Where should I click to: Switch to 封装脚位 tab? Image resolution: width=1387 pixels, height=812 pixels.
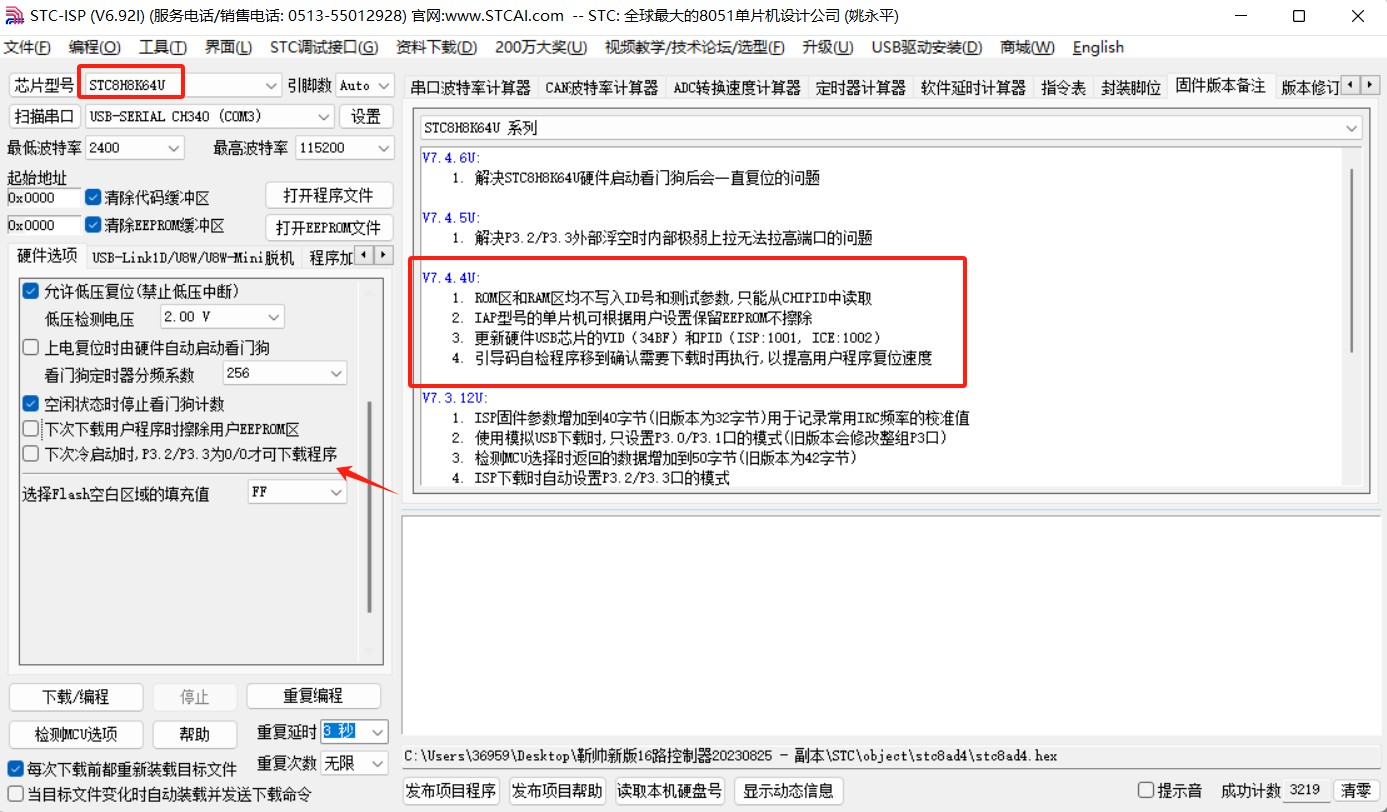click(x=1131, y=87)
